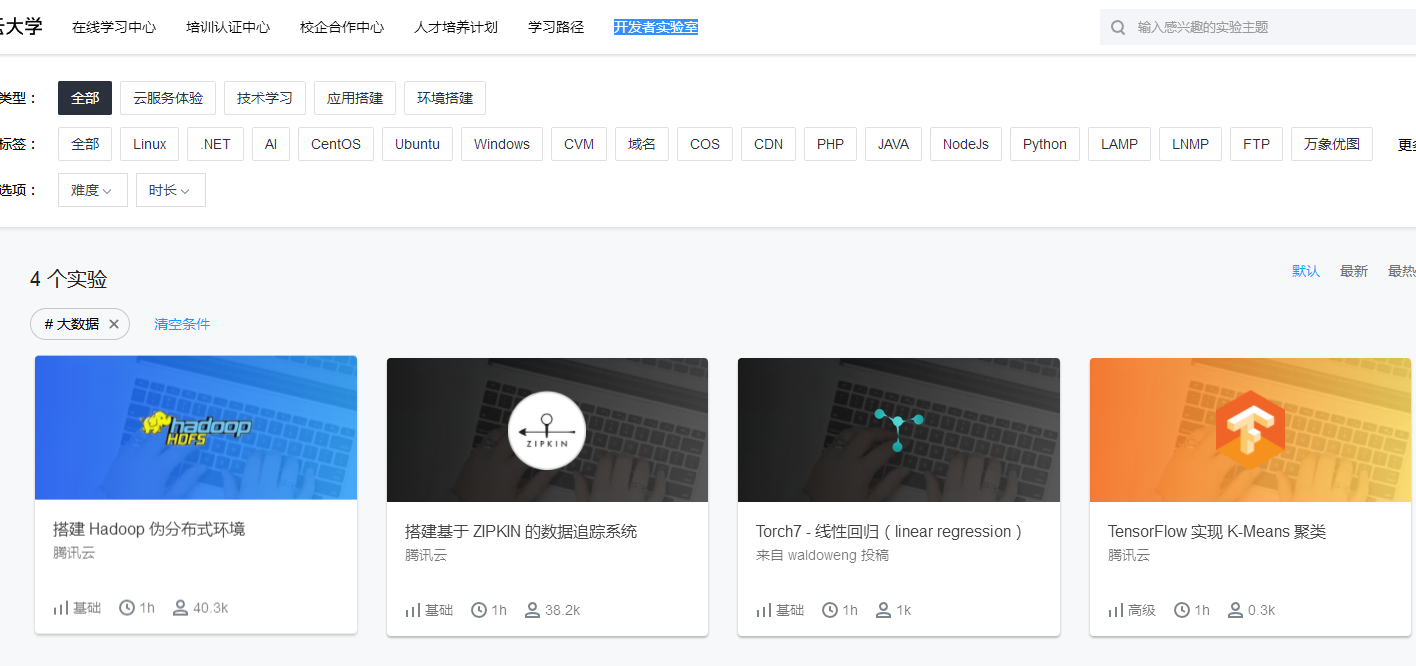Screen dimensions: 1416x666
Task: Select the 云服务体验 type filter
Action: click(168, 98)
